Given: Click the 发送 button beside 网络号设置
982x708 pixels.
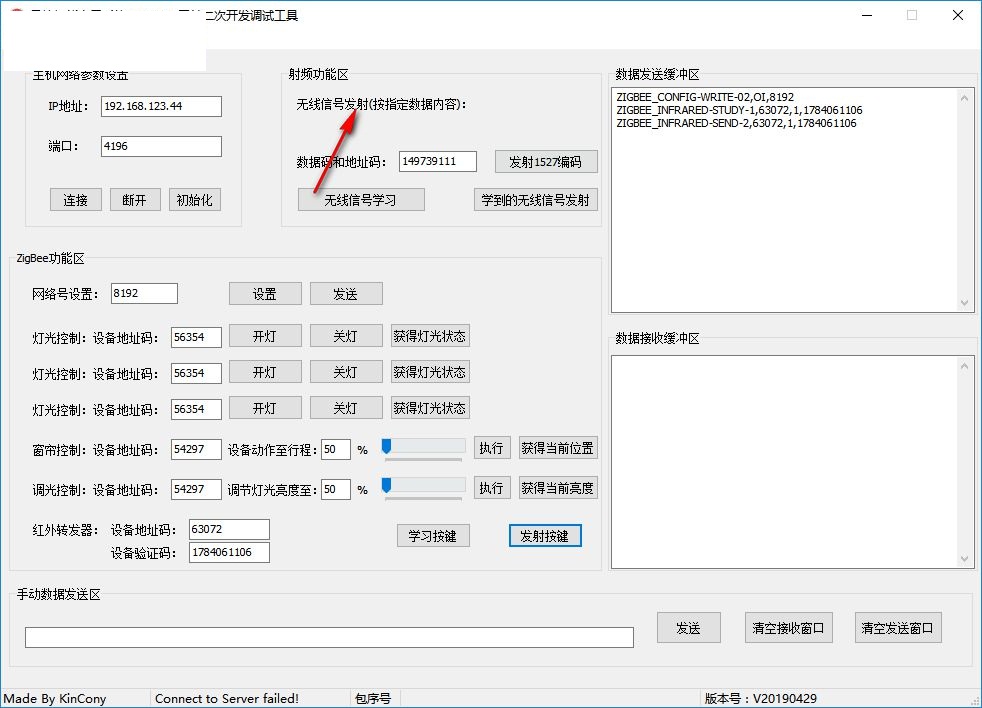Looking at the screenshot, I should (x=346, y=294).
